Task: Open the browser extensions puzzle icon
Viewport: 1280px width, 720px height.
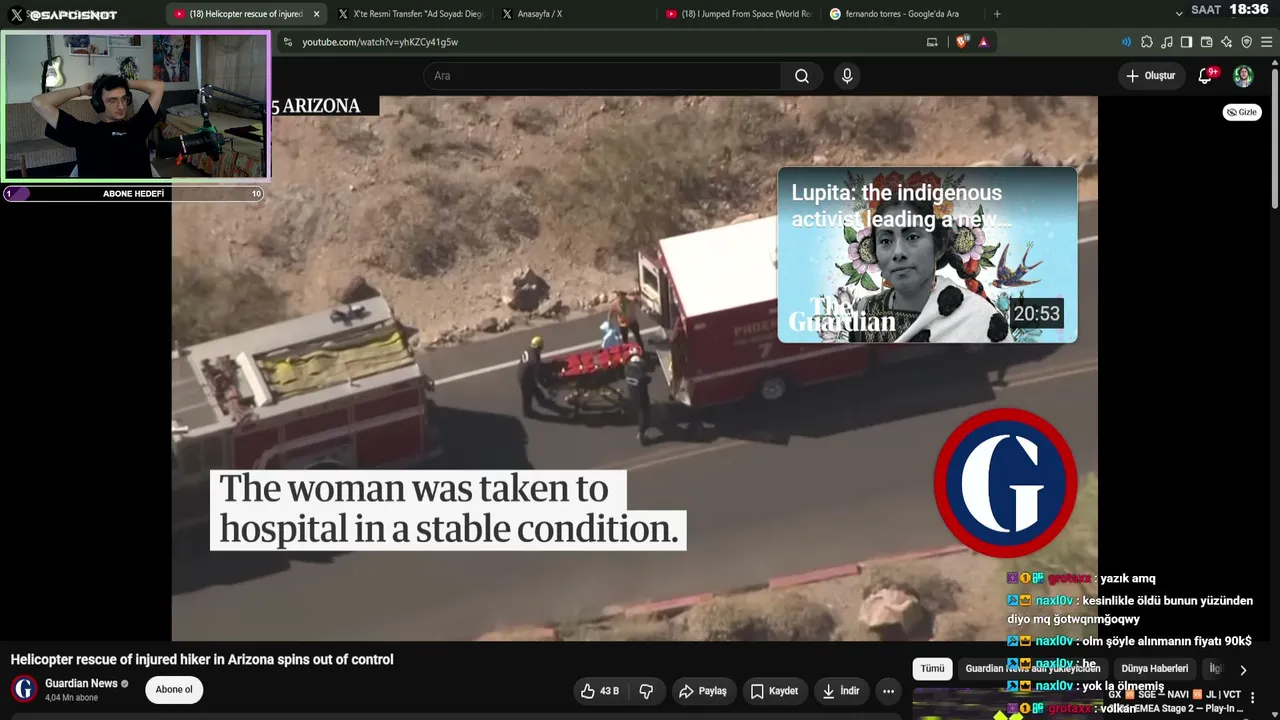Action: tap(1147, 42)
